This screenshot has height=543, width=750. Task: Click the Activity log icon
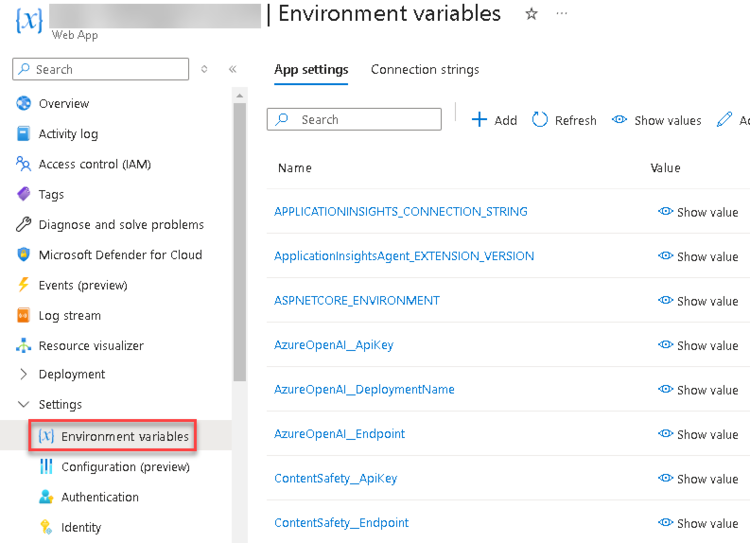[x=23, y=133]
